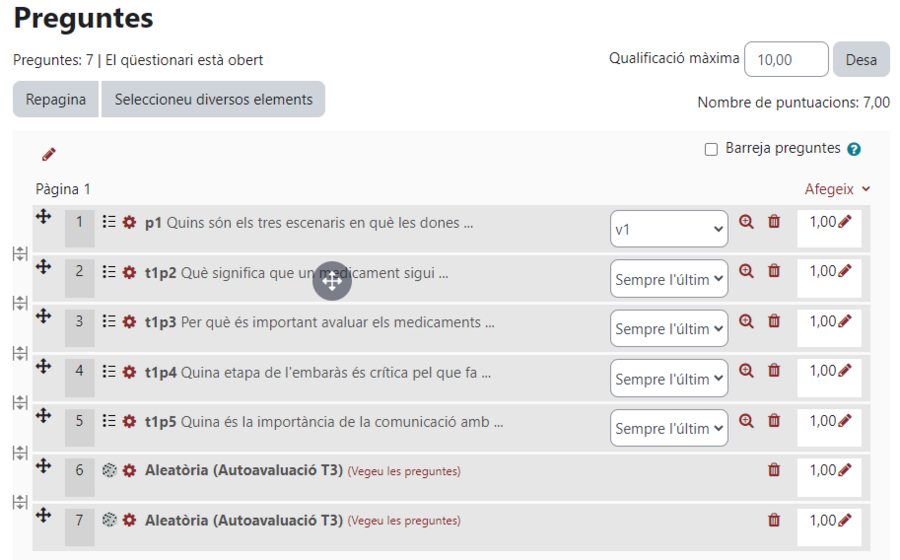Delete question t1p4 using trash icon

pos(774,371)
